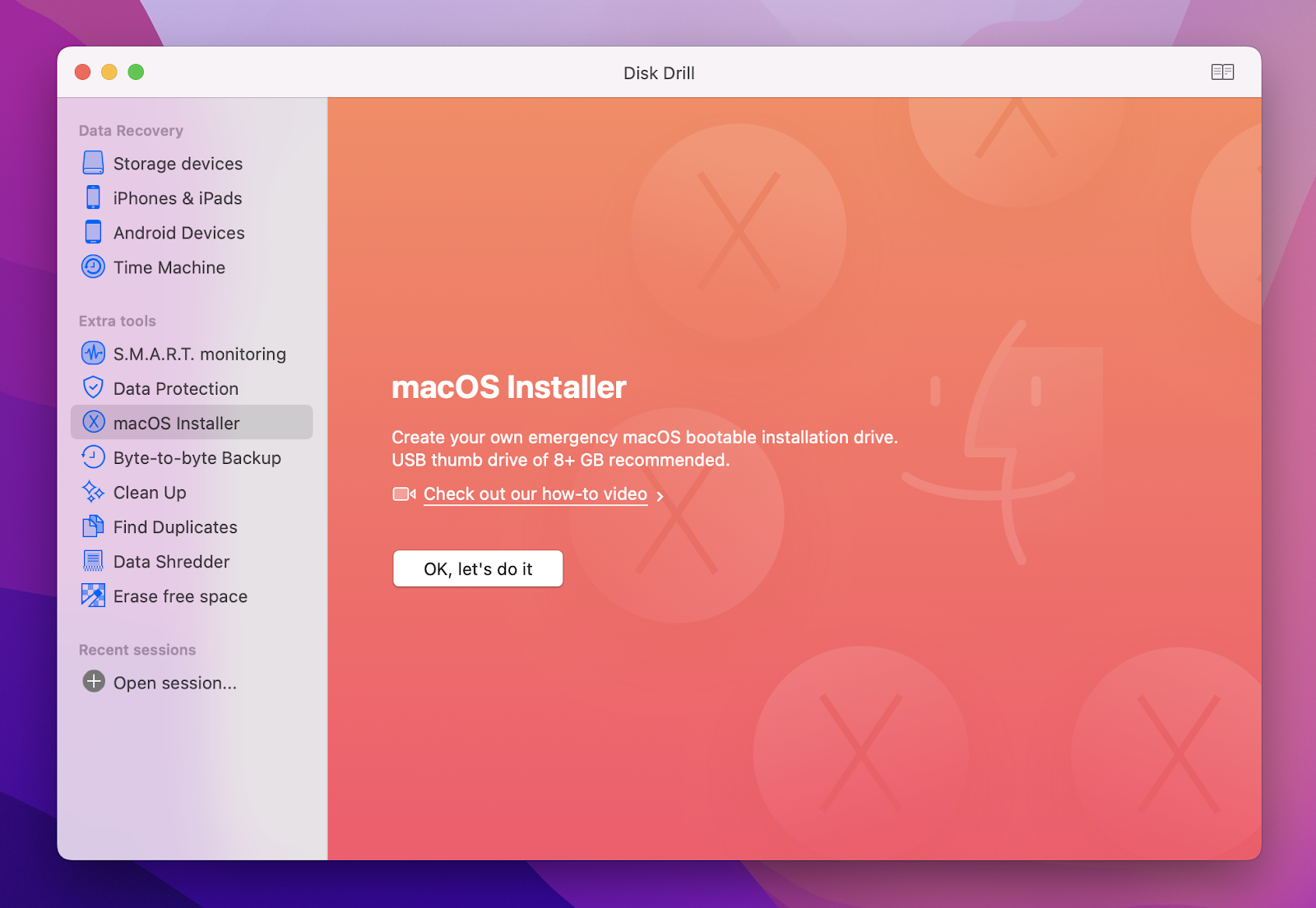The image size is (1316, 908).
Task: Select the Storage devices icon
Action: click(93, 163)
